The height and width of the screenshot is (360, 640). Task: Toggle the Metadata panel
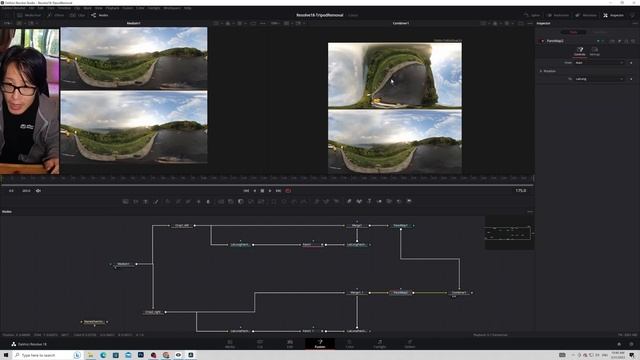pyautogui.click(x=586, y=15)
